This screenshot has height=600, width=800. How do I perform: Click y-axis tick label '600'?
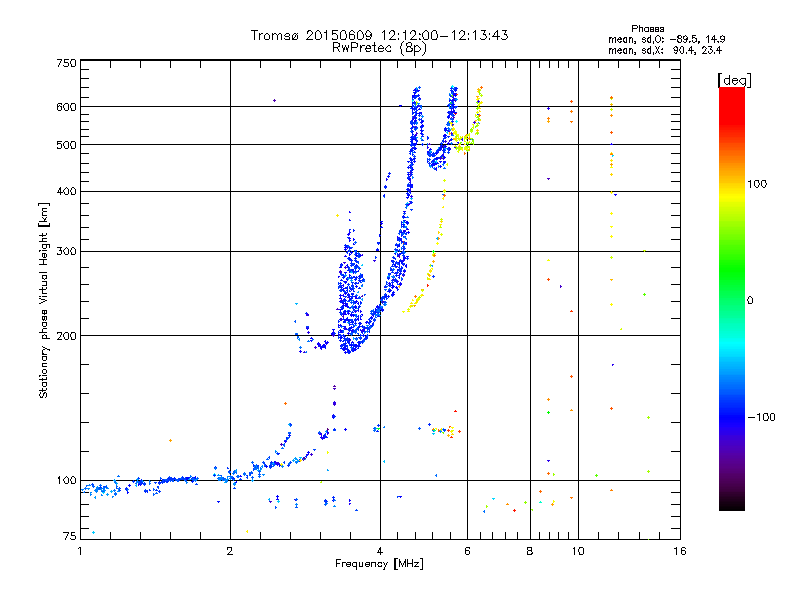pos(66,107)
